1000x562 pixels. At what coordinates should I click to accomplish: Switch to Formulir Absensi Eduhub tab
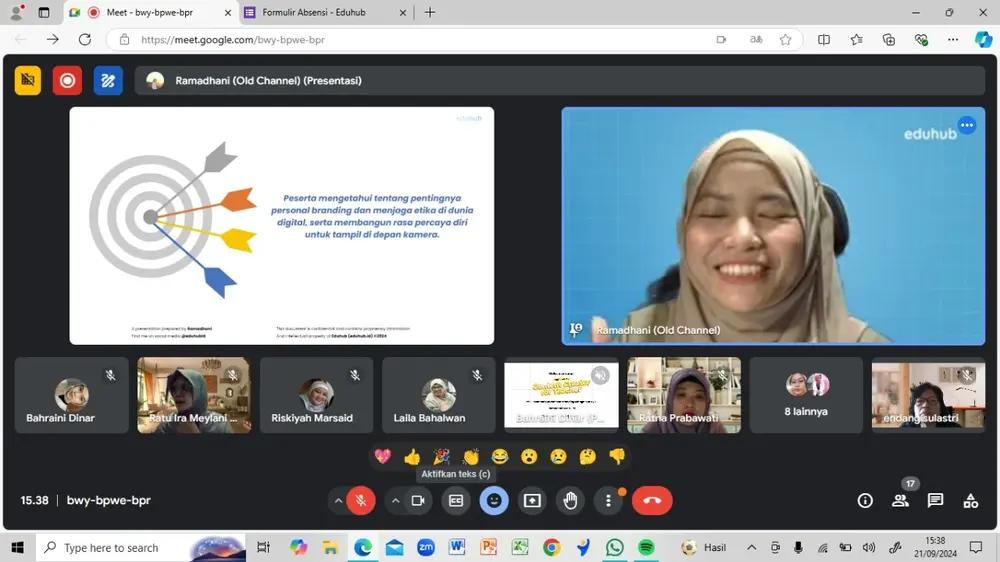coord(325,12)
